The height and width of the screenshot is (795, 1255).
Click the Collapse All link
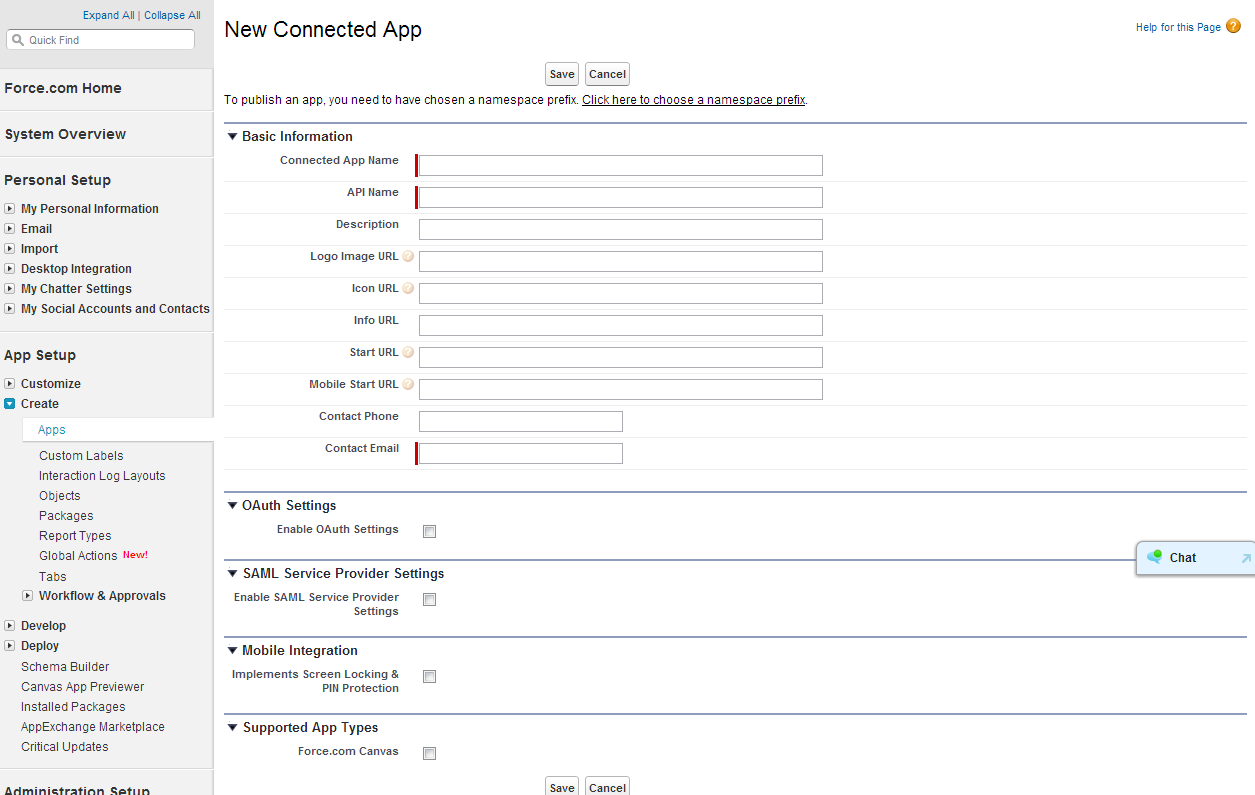(172, 15)
